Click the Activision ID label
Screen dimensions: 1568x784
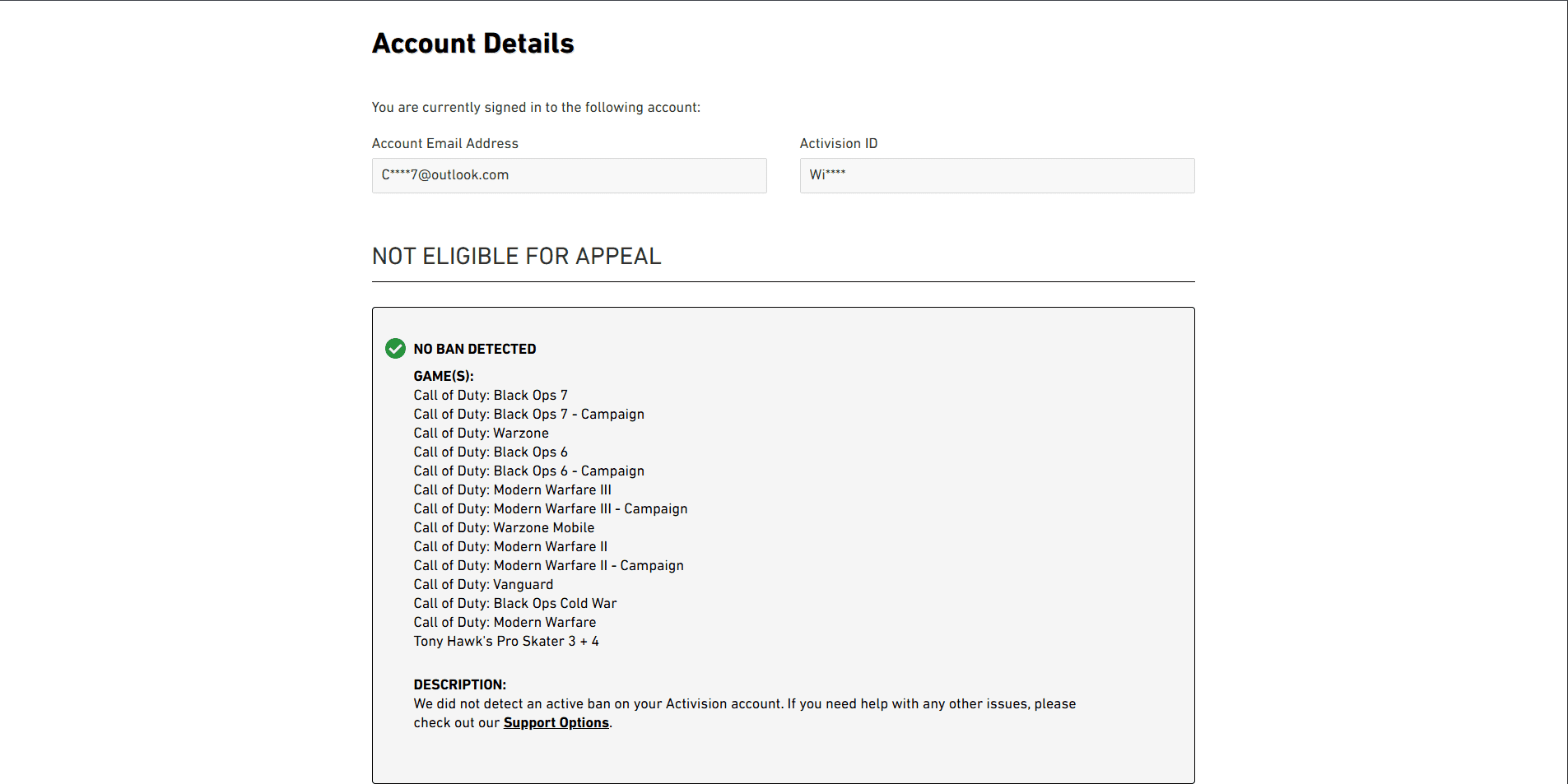click(x=838, y=144)
